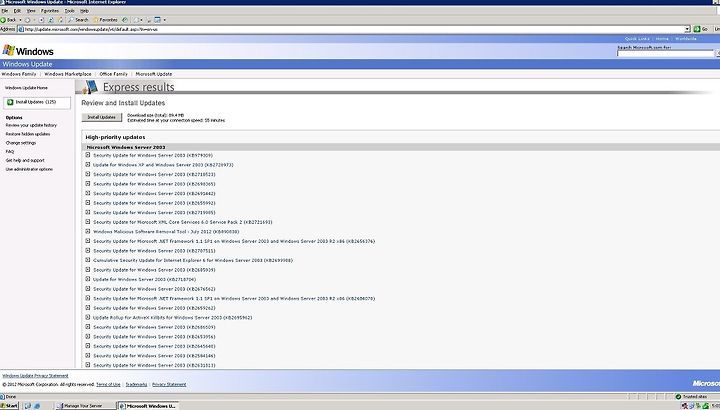Open Restore hidden updates link
This screenshot has width=720, height=410.
[x=28, y=134]
